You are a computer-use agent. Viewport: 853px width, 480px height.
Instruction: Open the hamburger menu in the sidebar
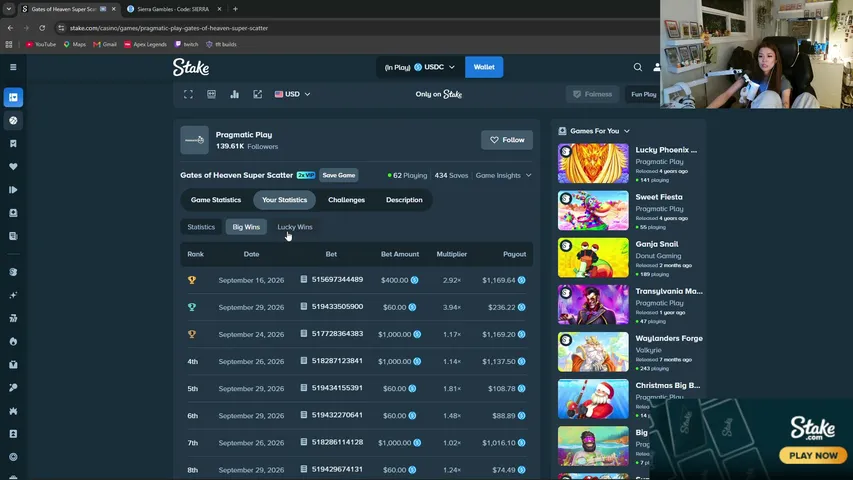(13, 67)
